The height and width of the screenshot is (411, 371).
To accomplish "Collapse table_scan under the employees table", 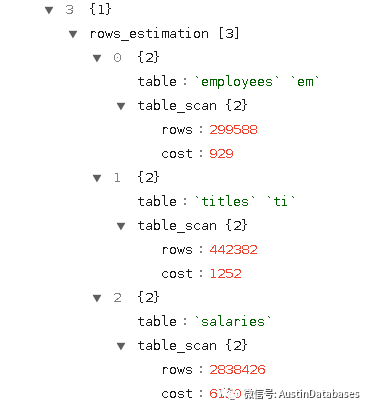I will (x=121, y=106).
